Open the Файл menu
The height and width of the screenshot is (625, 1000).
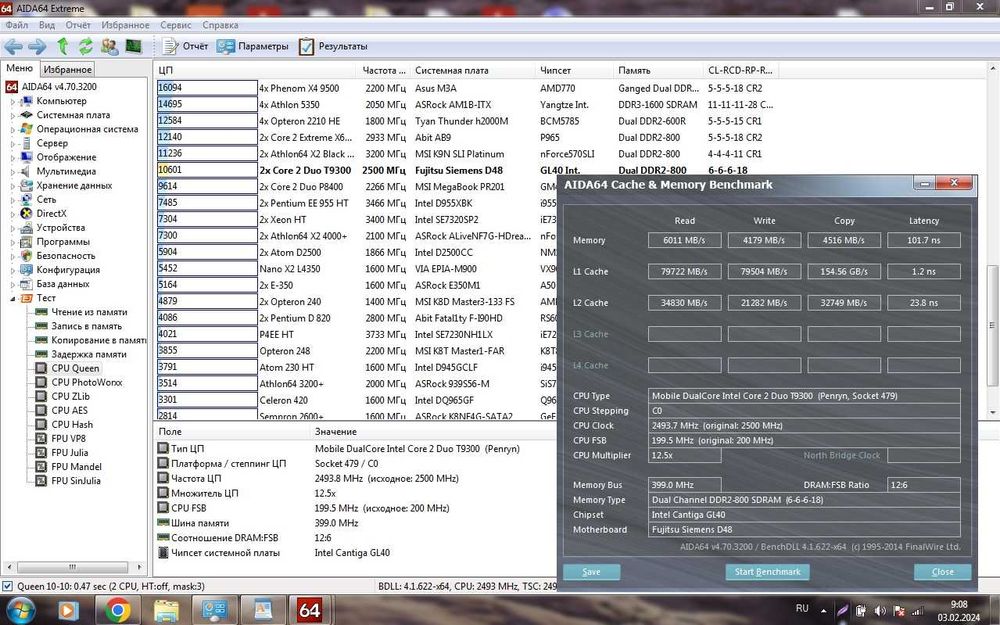pyautogui.click(x=17, y=25)
